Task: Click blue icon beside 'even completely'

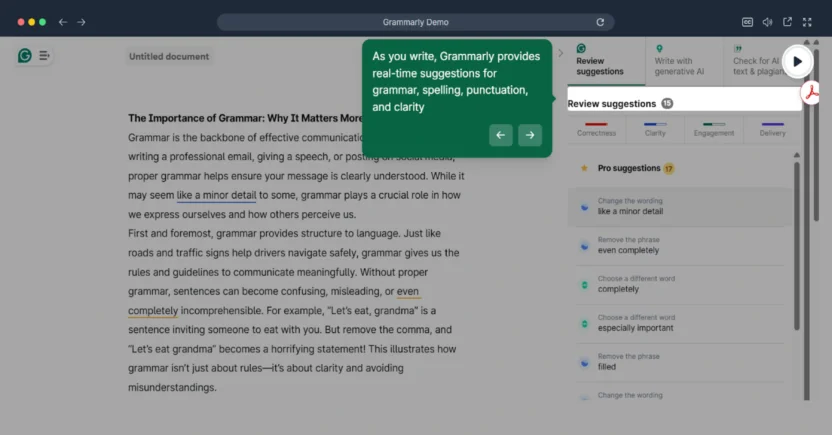Action: pos(584,246)
